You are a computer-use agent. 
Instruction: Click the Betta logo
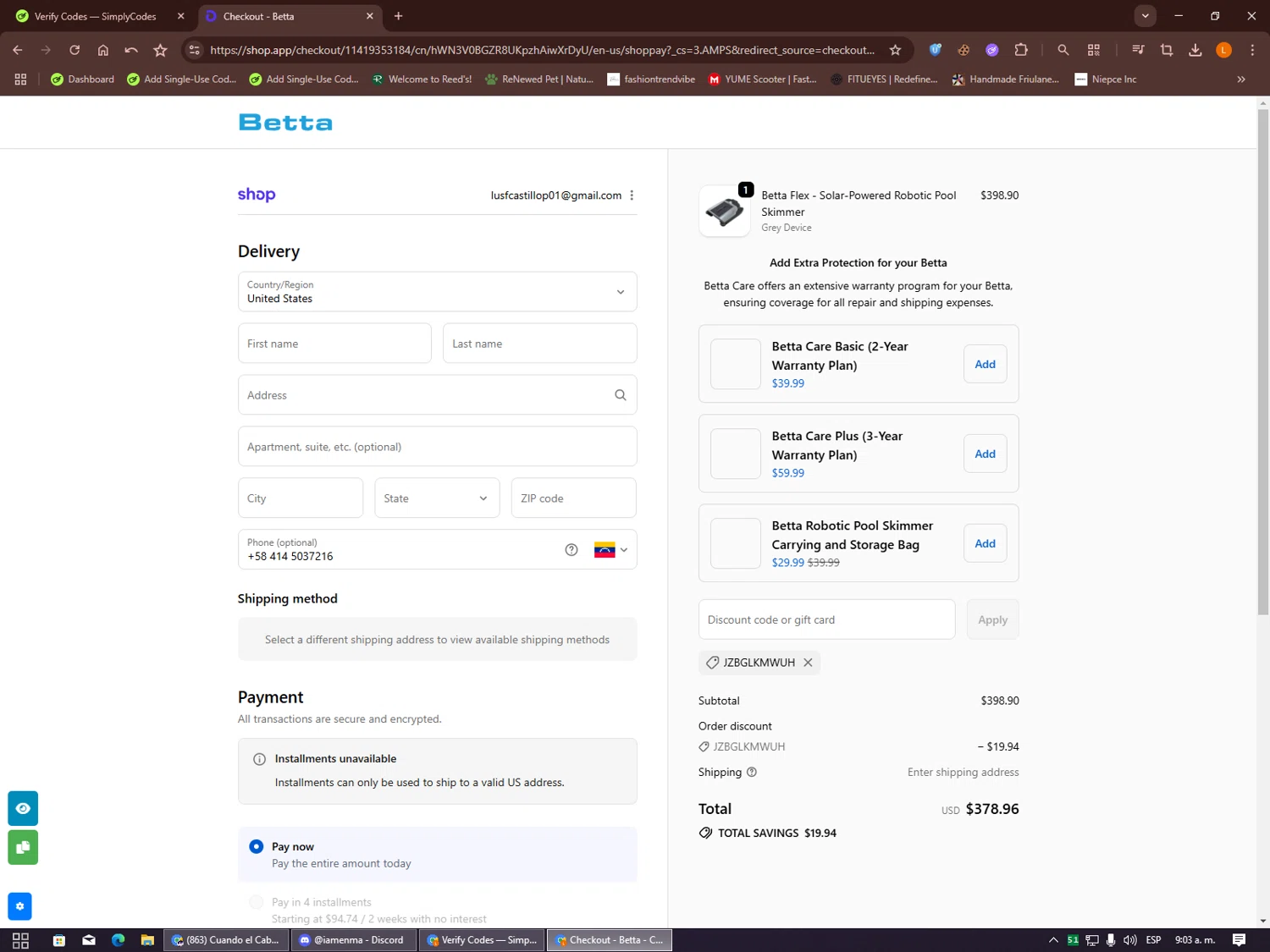(x=285, y=123)
